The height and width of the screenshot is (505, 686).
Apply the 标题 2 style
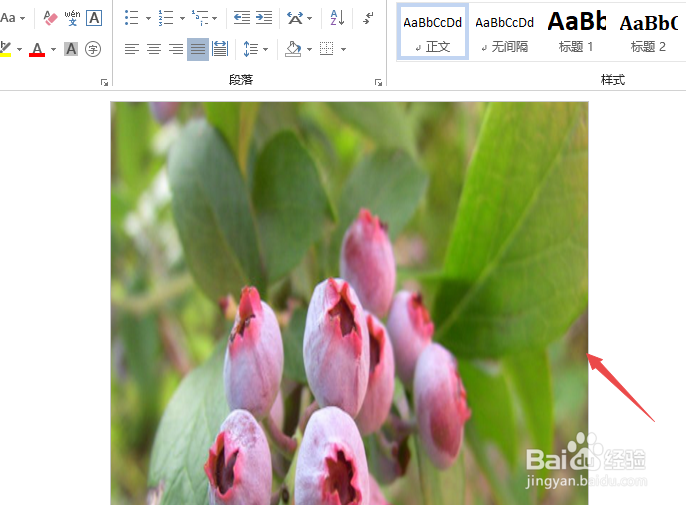pos(648,32)
